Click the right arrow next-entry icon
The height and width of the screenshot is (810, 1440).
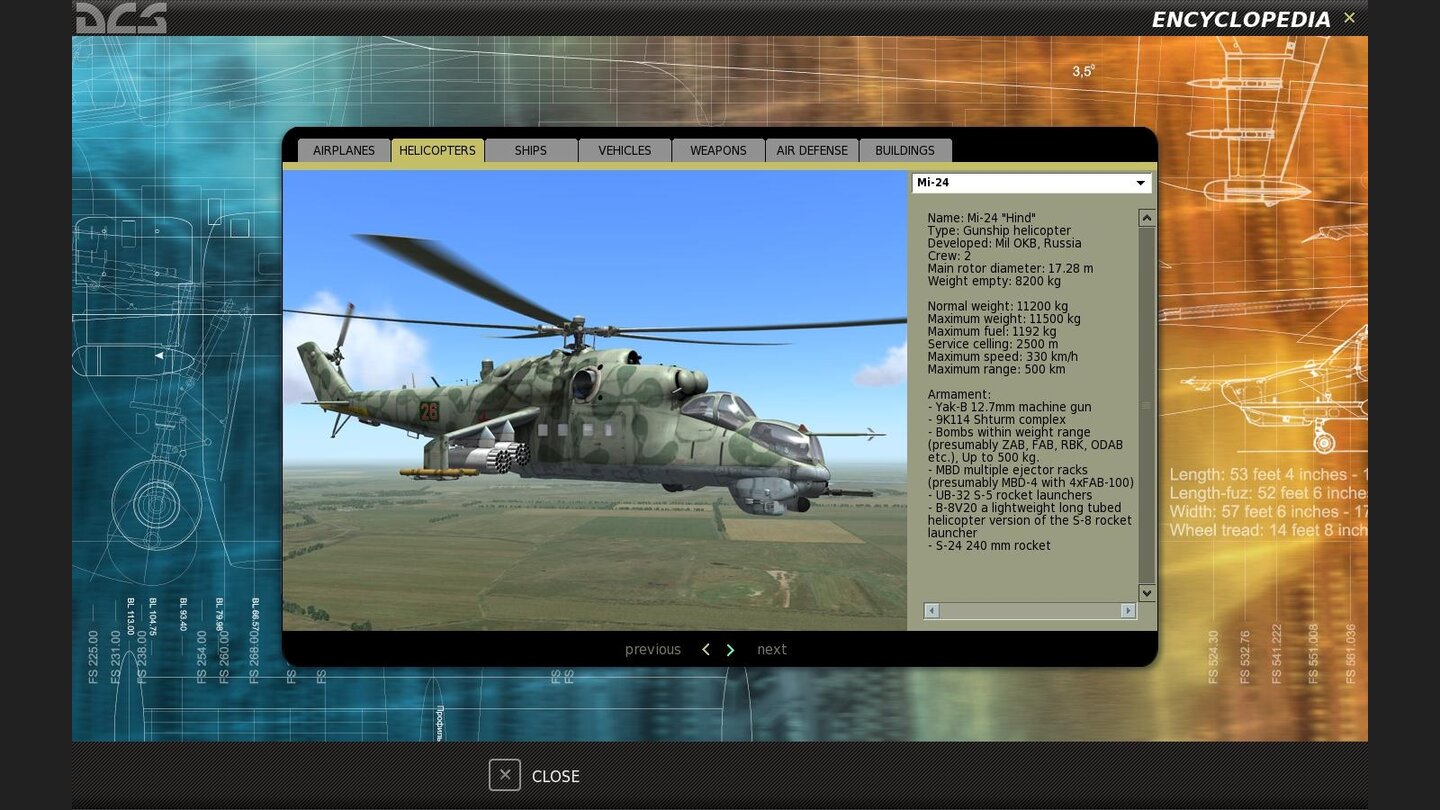point(730,650)
